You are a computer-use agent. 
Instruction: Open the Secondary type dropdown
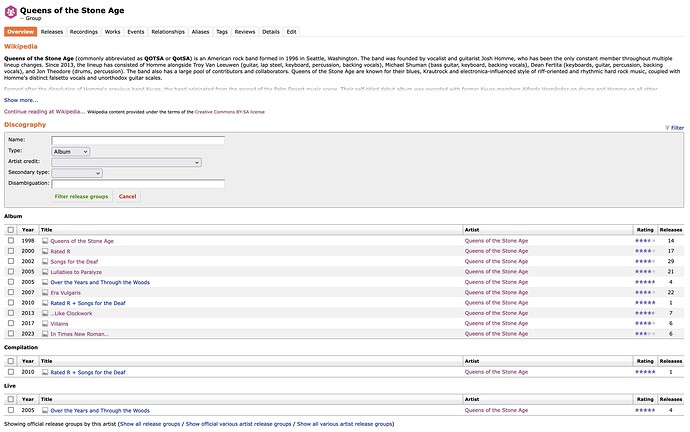[x=77, y=173]
